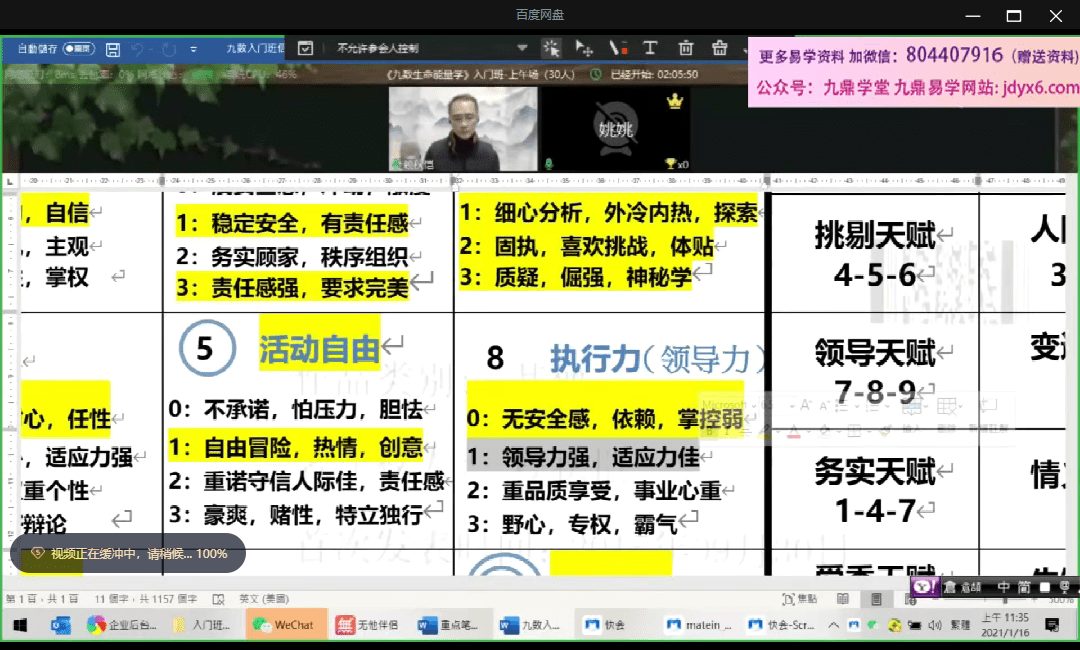Click the Word save disk icon
Screen dimensions: 1080x650
(113, 49)
